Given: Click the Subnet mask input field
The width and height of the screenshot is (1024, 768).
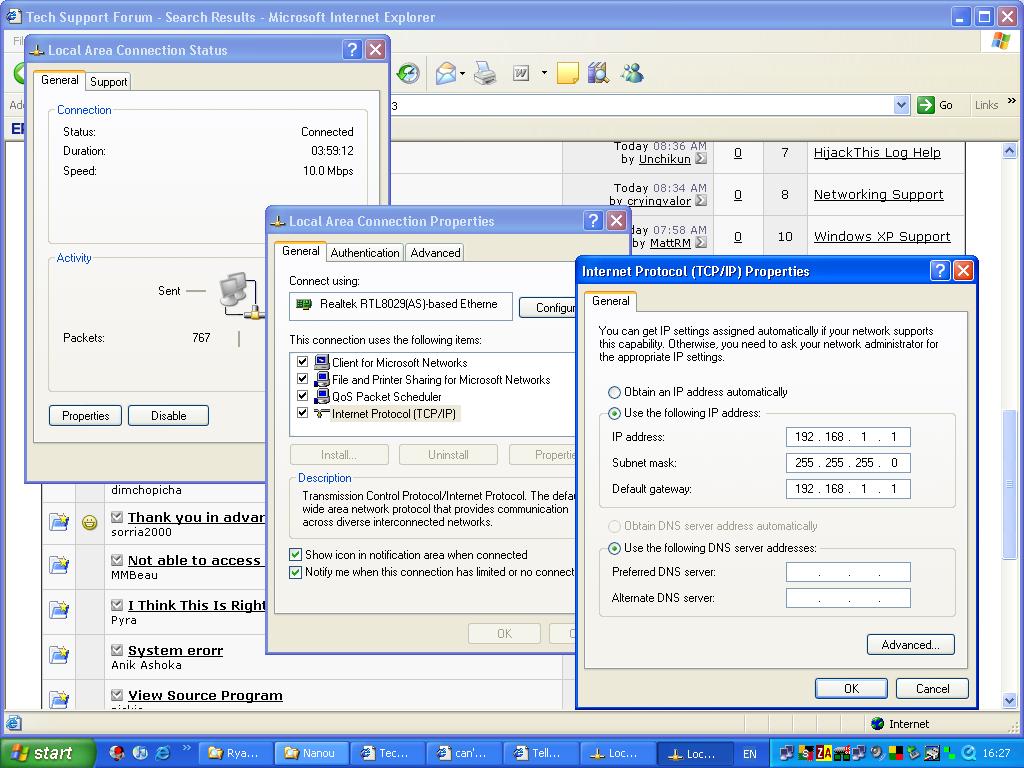Looking at the screenshot, I should [x=848, y=463].
